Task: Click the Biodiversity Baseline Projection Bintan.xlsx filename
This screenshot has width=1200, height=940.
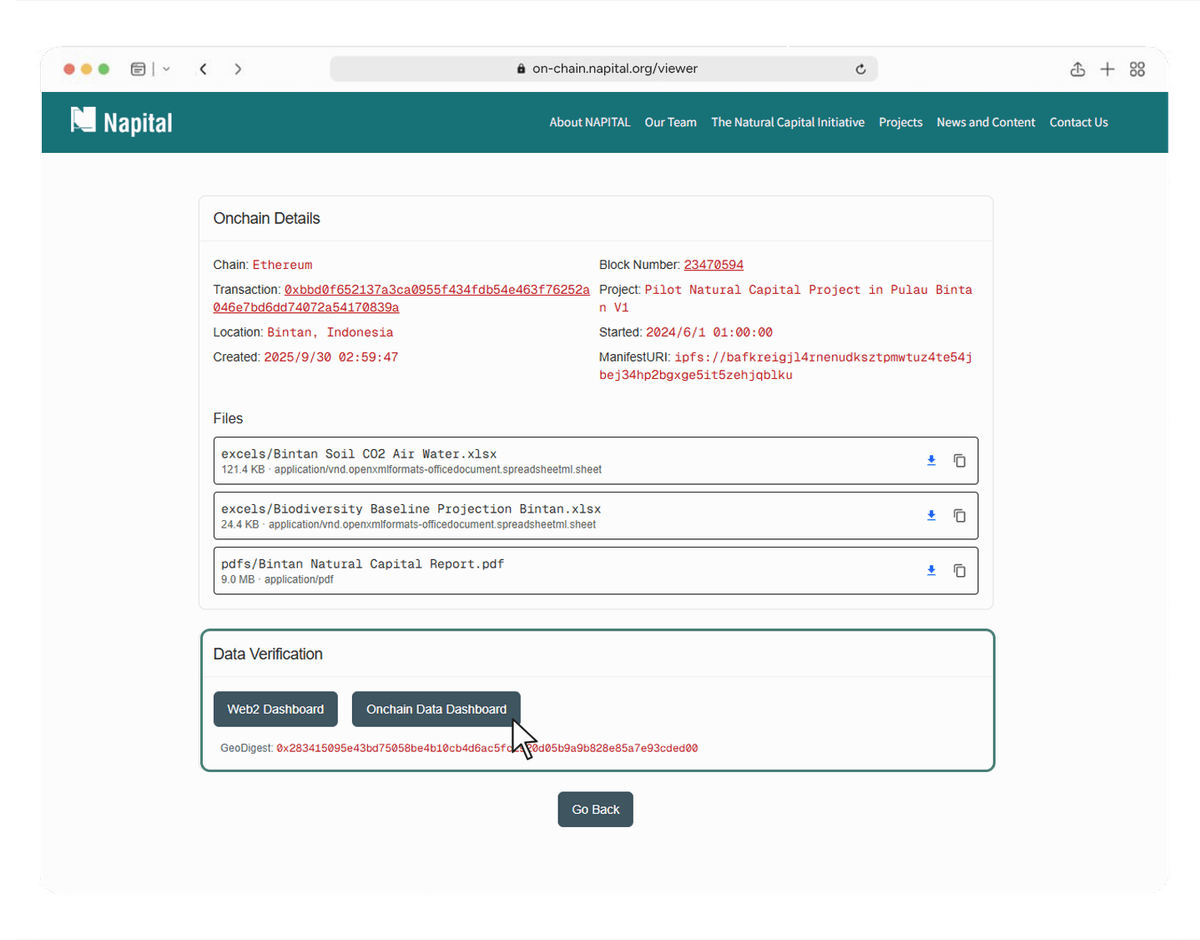Action: pyautogui.click(x=411, y=509)
